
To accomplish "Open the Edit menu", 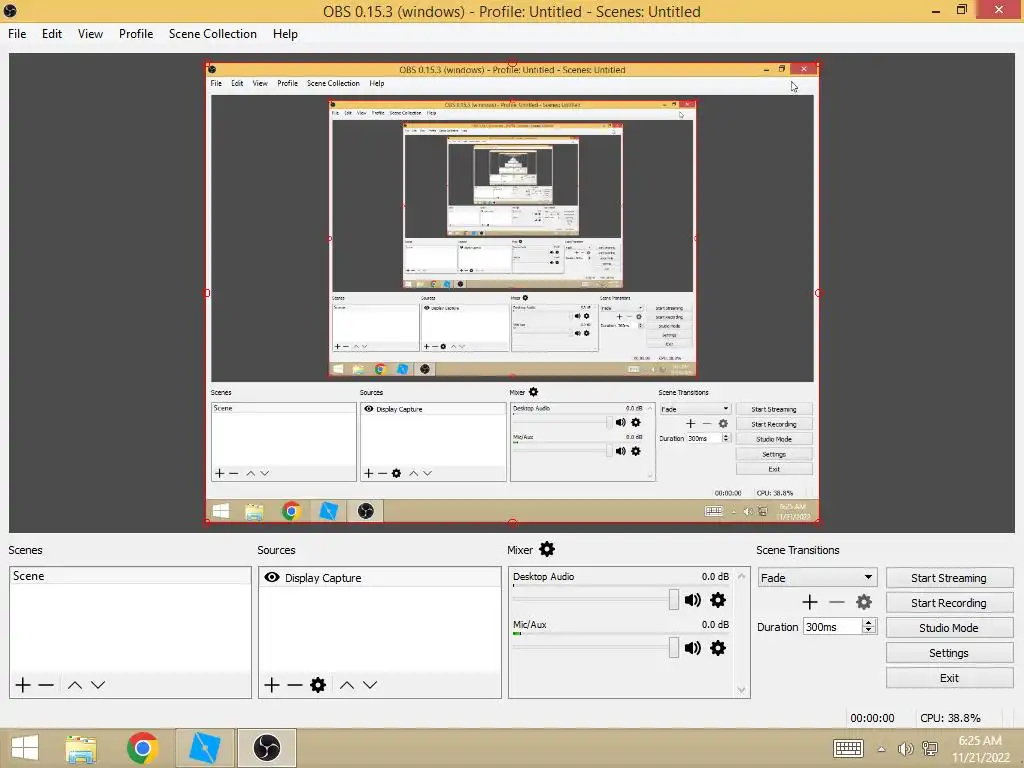I will pyautogui.click(x=52, y=34).
